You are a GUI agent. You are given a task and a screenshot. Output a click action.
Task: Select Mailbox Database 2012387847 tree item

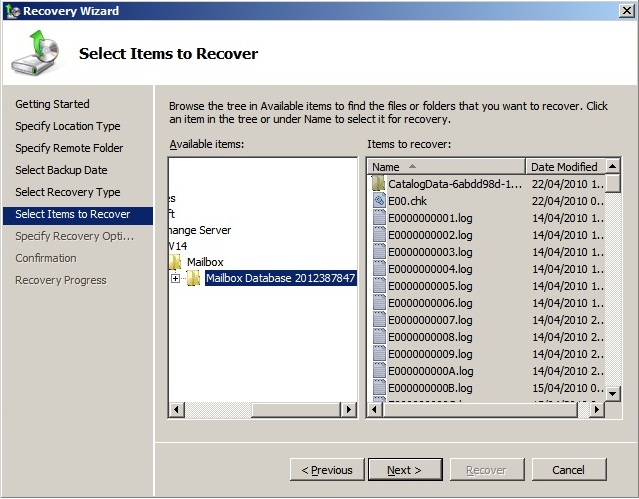[280, 278]
